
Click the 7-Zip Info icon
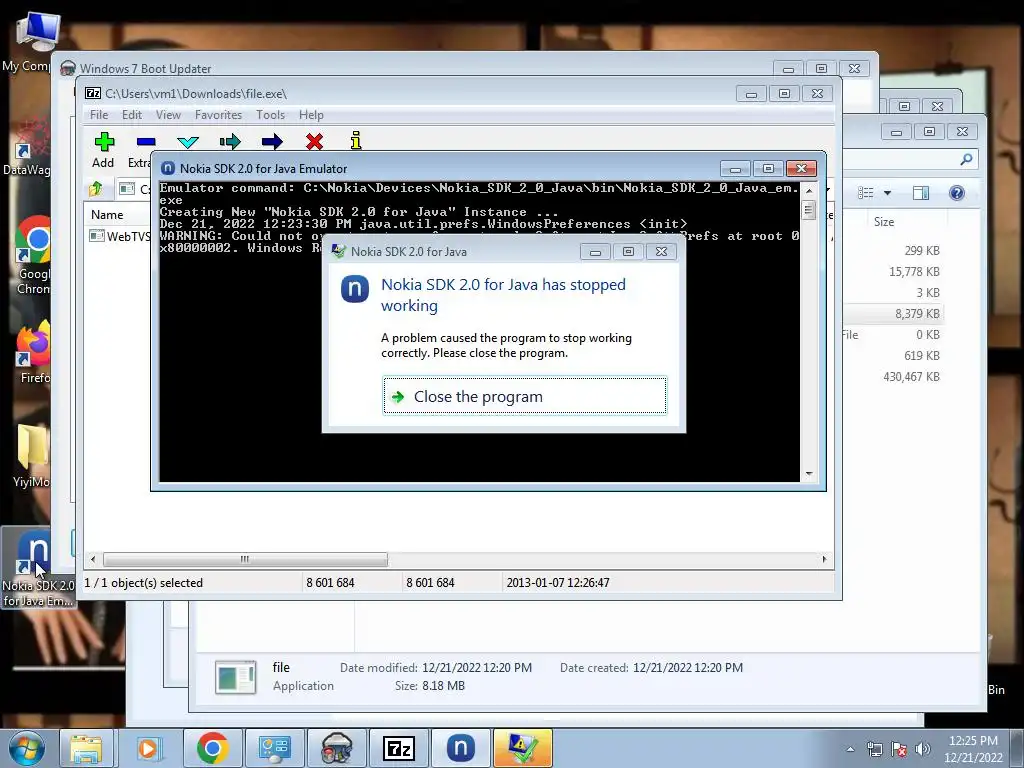[356, 140]
